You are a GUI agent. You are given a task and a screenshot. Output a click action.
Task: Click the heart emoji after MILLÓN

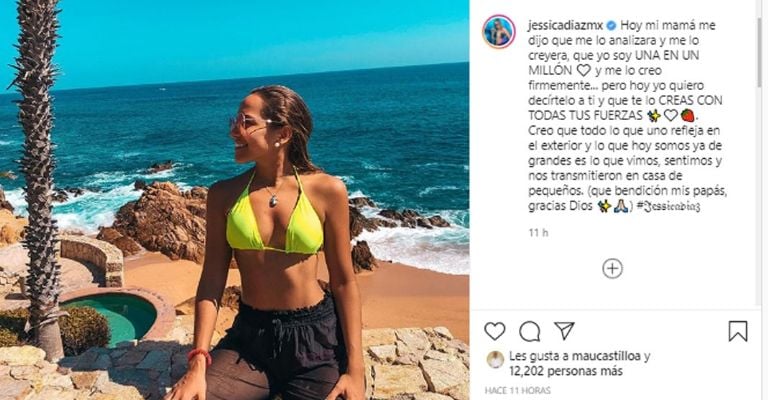point(583,71)
